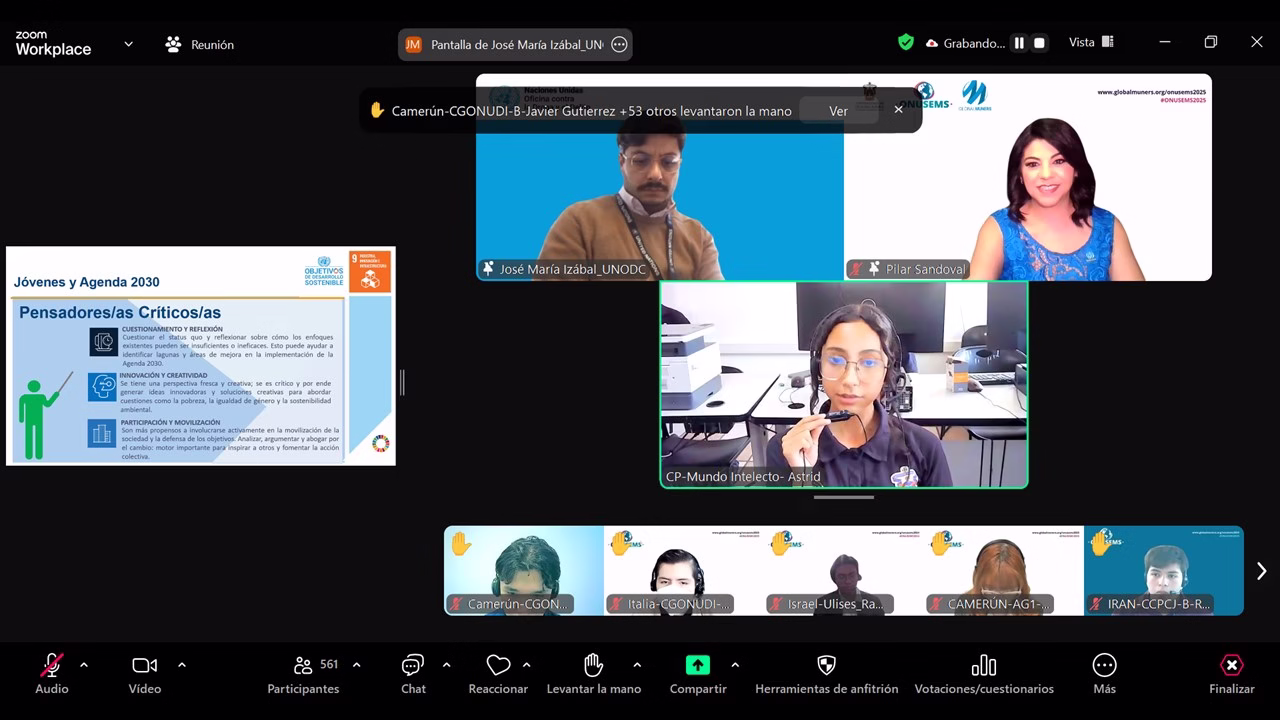1280x720 pixels.
Task: Expand video options arrow
Action: point(182,665)
